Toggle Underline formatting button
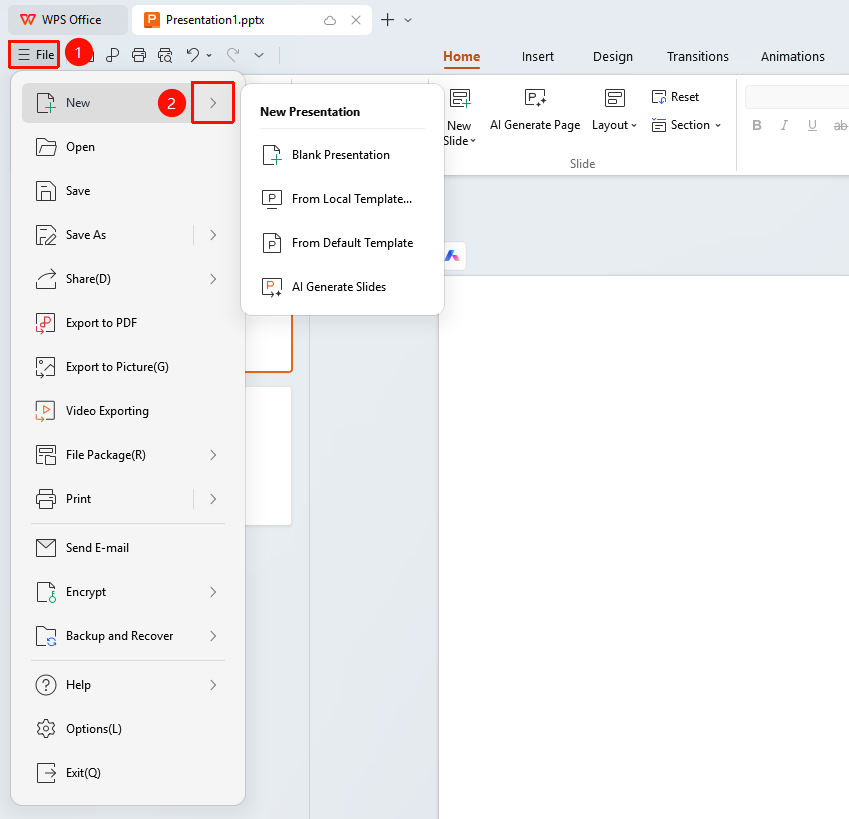 point(812,126)
